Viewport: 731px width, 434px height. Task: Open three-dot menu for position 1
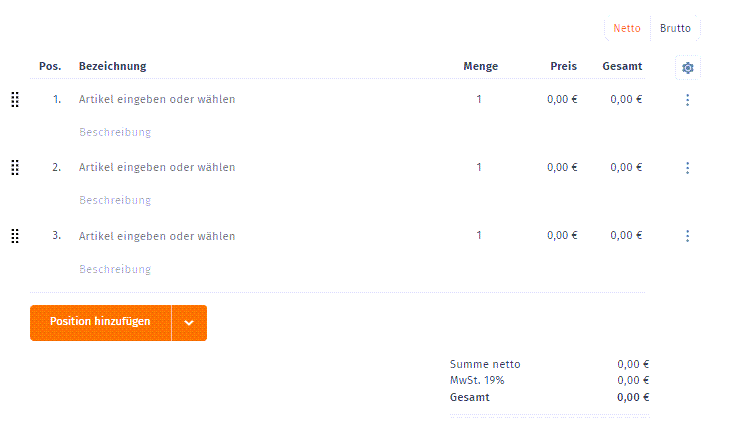(688, 100)
